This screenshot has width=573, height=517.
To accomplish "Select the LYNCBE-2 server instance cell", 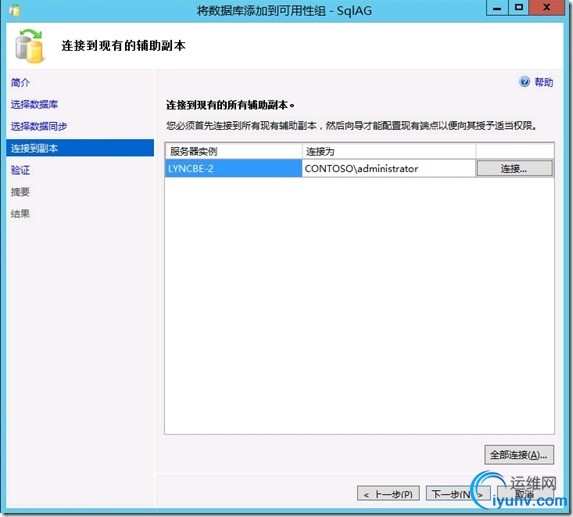I will [x=233, y=168].
